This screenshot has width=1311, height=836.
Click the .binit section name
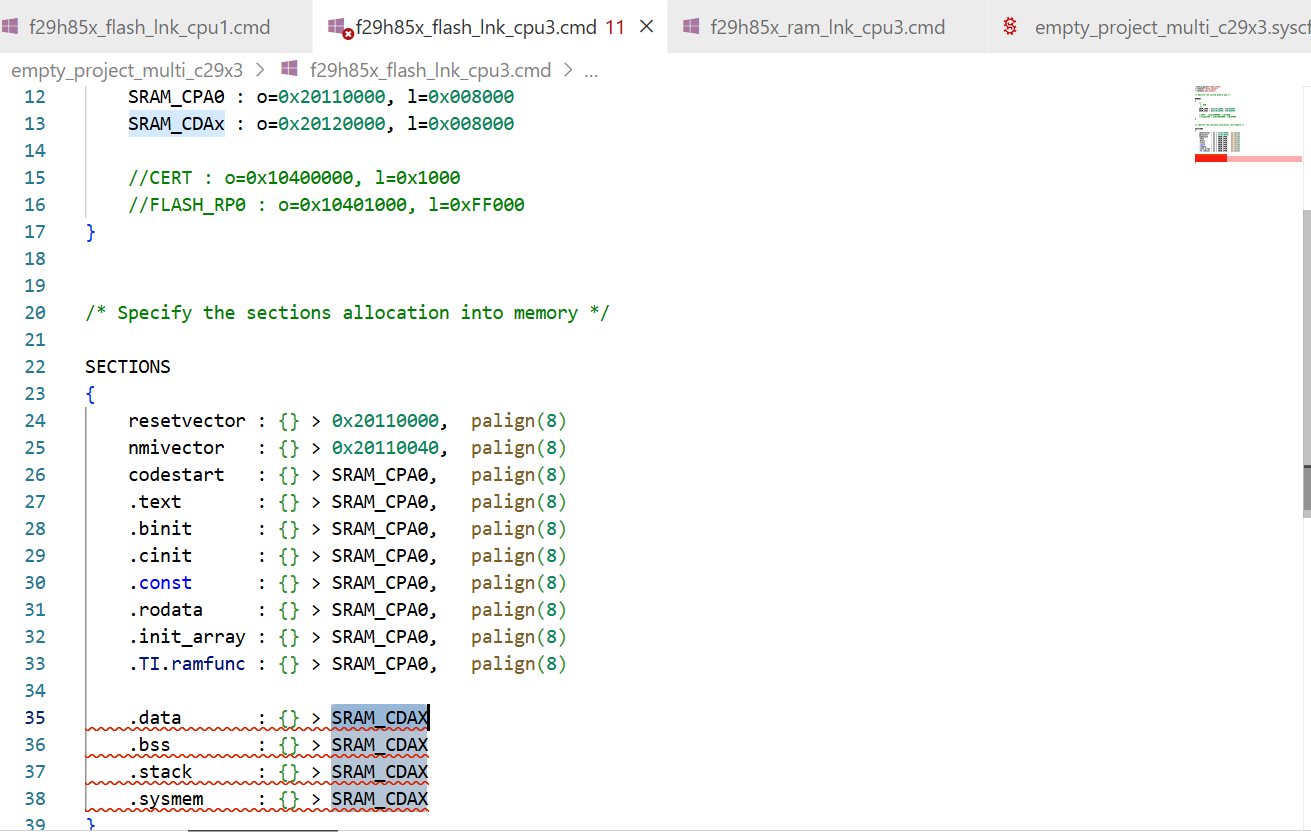(x=160, y=528)
